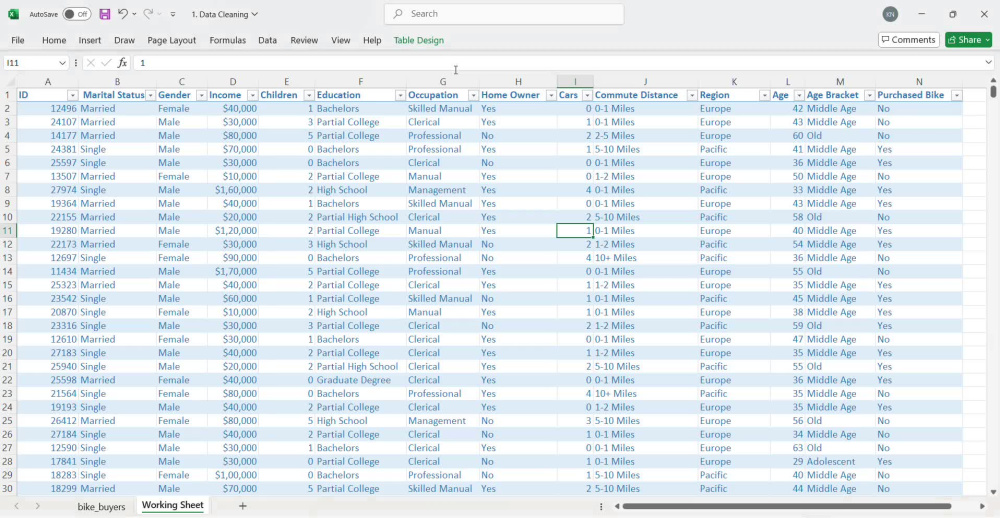Image resolution: width=1000 pixels, height=518 pixels.
Task: Open the Income column filter dropdown
Action: (253, 95)
